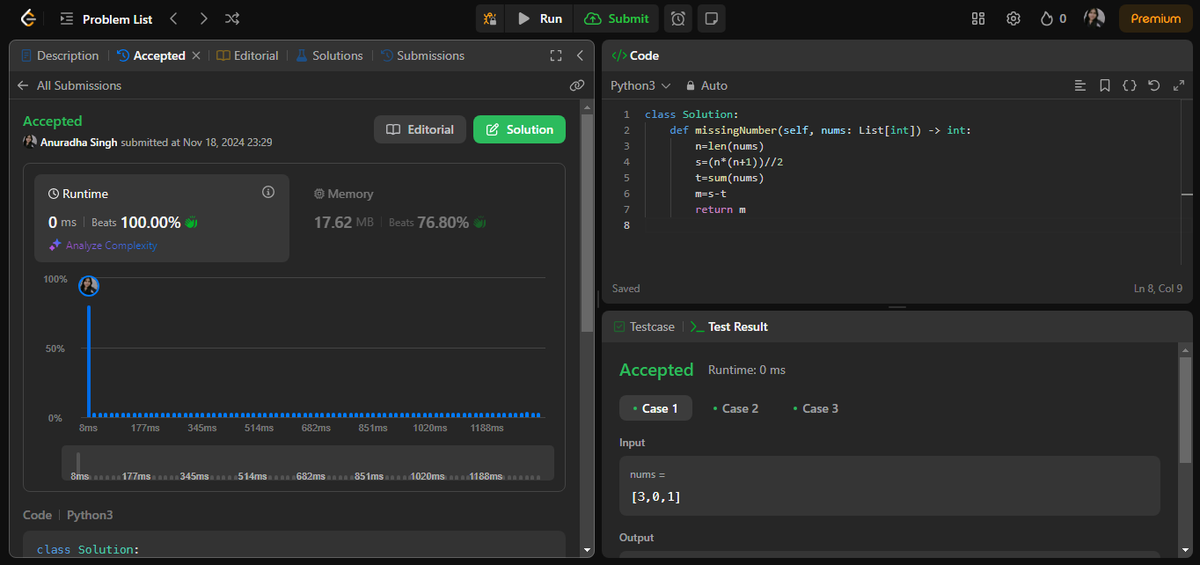Open the Problem List panel
1200x565 pixels.
(x=105, y=19)
